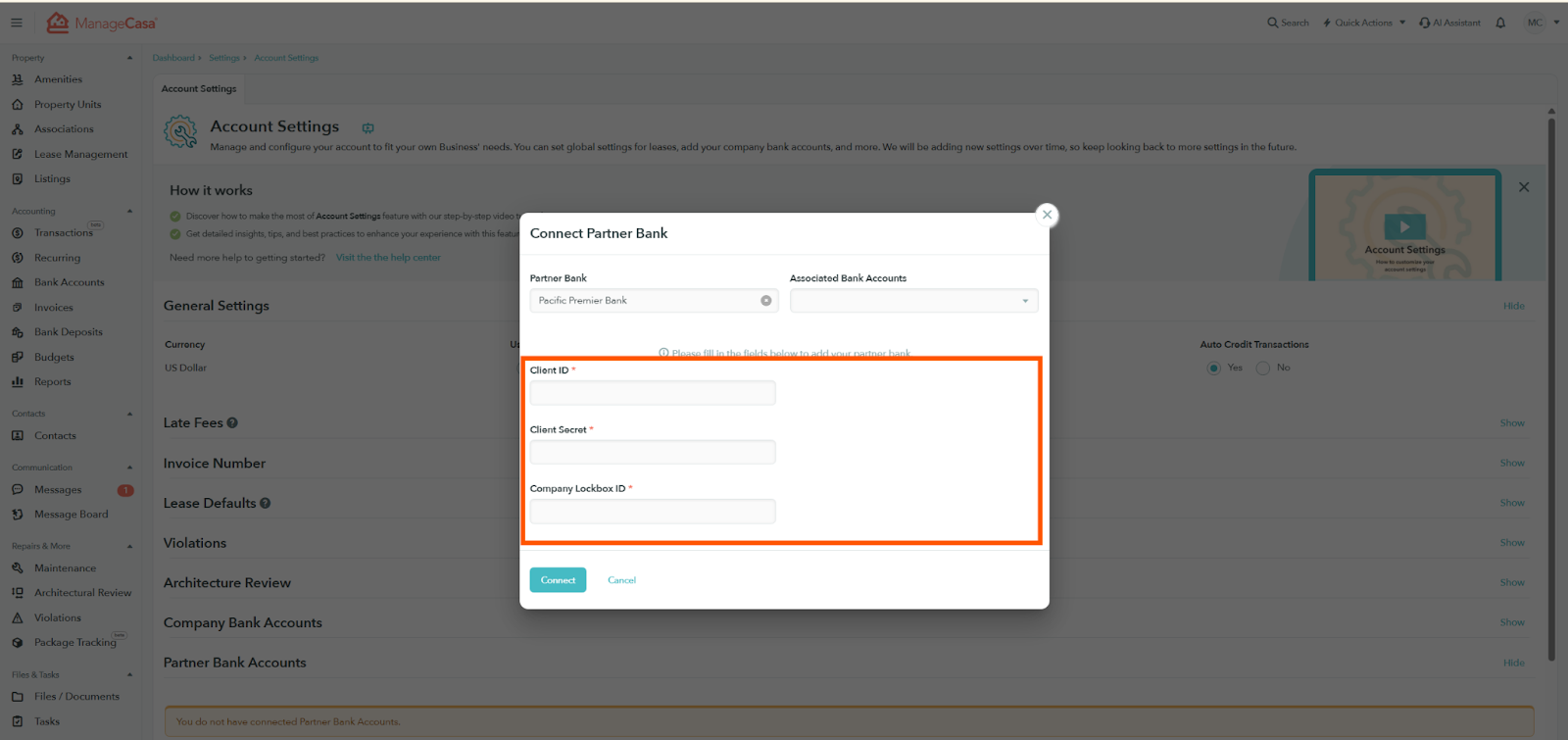Image resolution: width=1568 pixels, height=740 pixels.
Task: Click the Late Fees help icon
Action: tap(232, 423)
